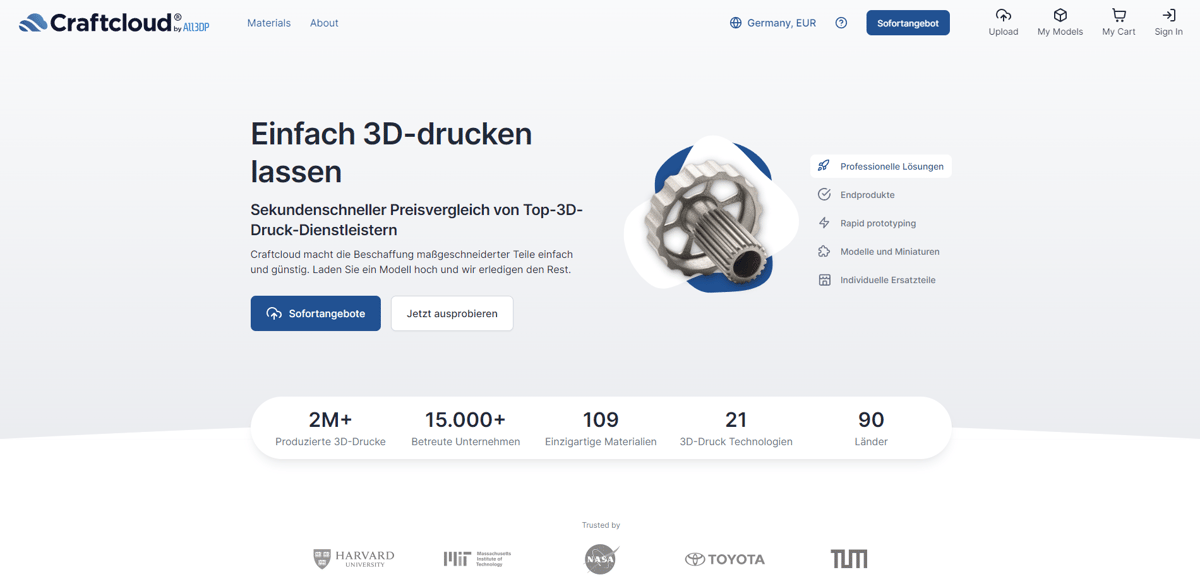This screenshot has width=1200, height=582.
Task: Click the 21 3D-Druck Technologien statistic
Action: 736,429
